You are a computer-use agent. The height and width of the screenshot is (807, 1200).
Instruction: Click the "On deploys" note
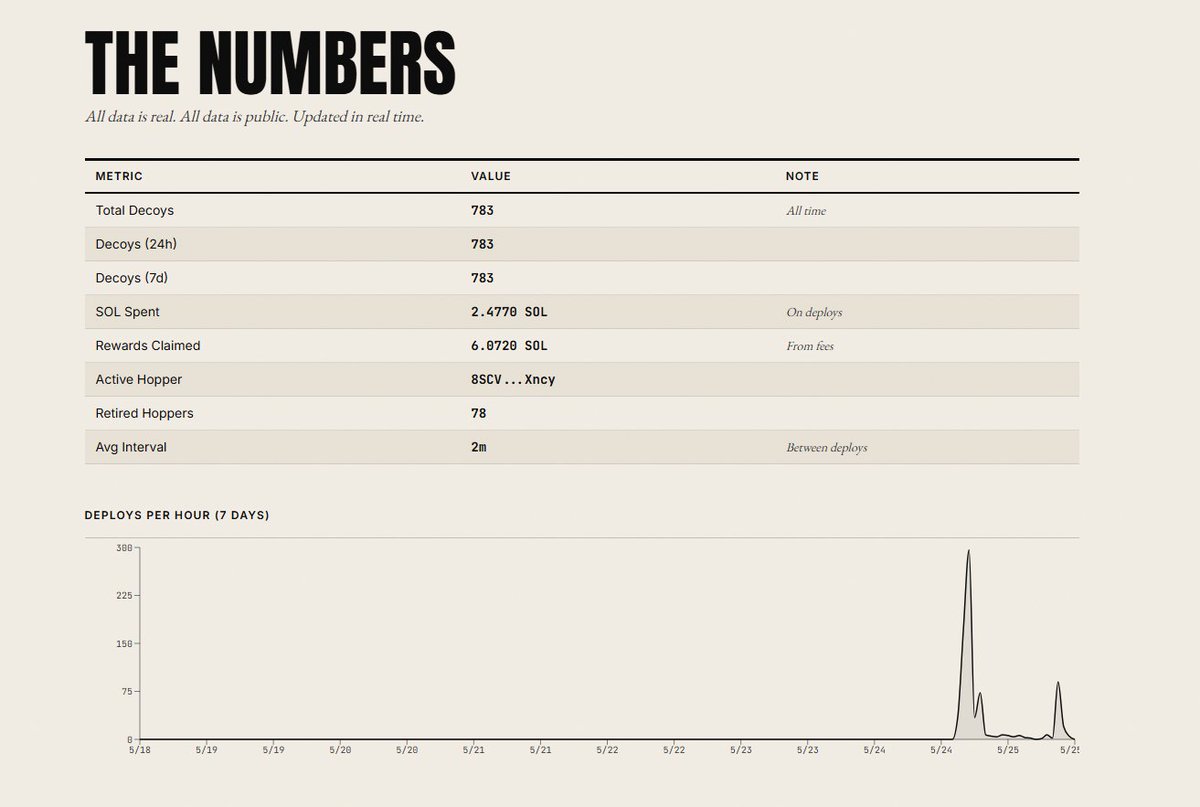pyautogui.click(x=814, y=312)
